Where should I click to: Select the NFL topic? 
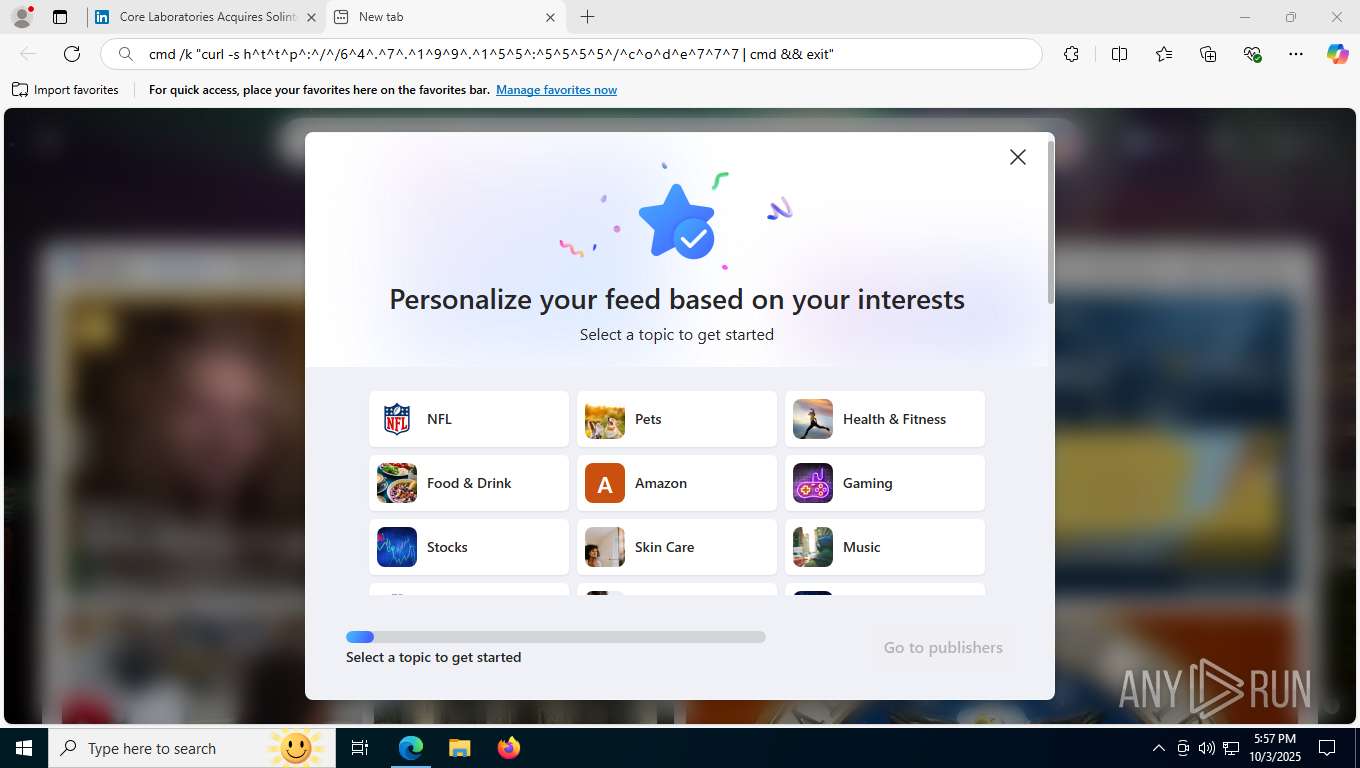click(469, 419)
